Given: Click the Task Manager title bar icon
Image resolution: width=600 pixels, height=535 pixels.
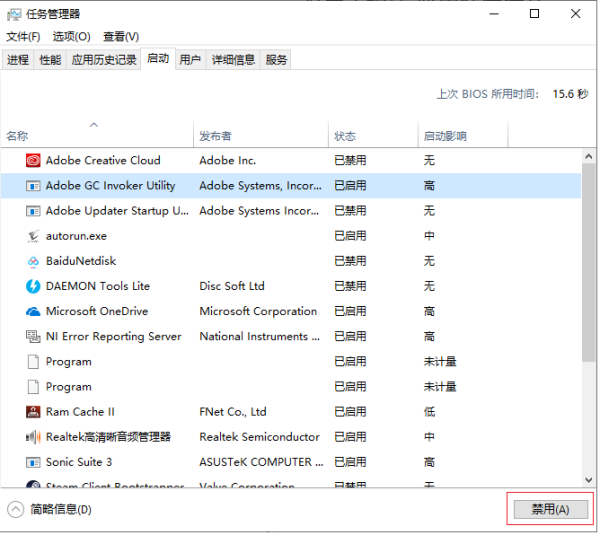Looking at the screenshot, I should pyautogui.click(x=14, y=15).
